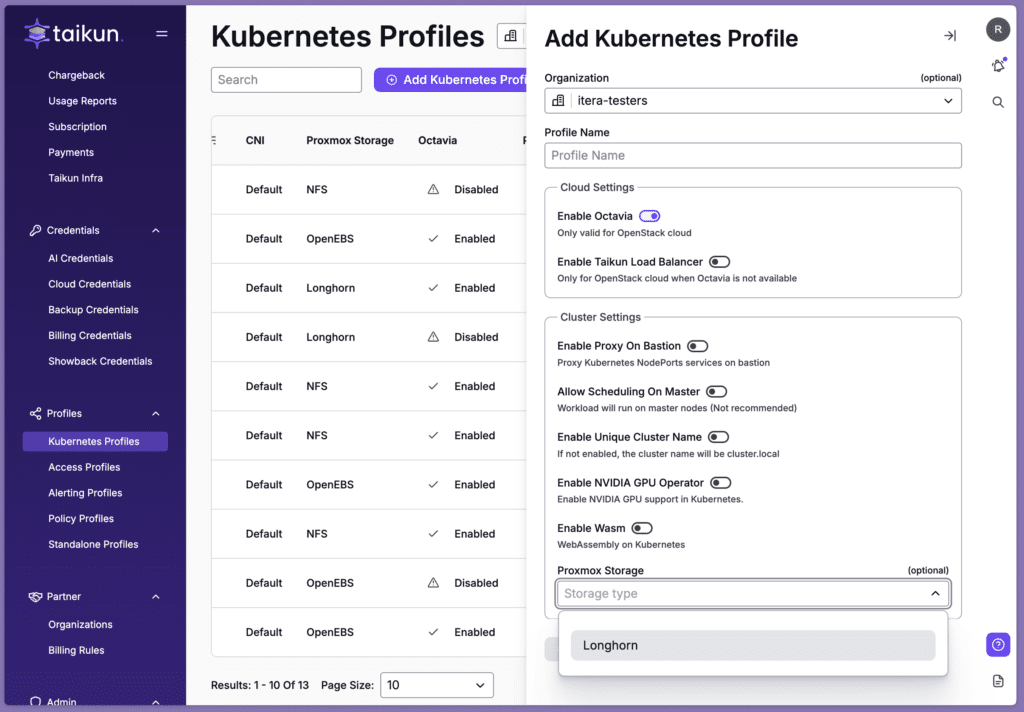This screenshot has width=1024, height=712.
Task: Turn on Enable Taikun Load Balancer
Action: coord(719,262)
